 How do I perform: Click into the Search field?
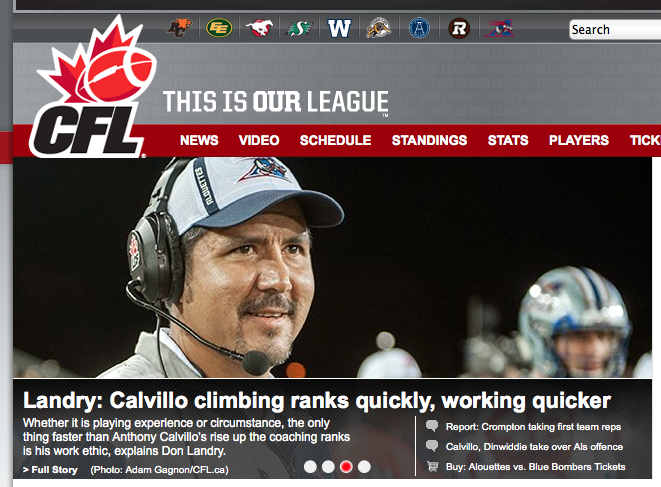coord(615,30)
